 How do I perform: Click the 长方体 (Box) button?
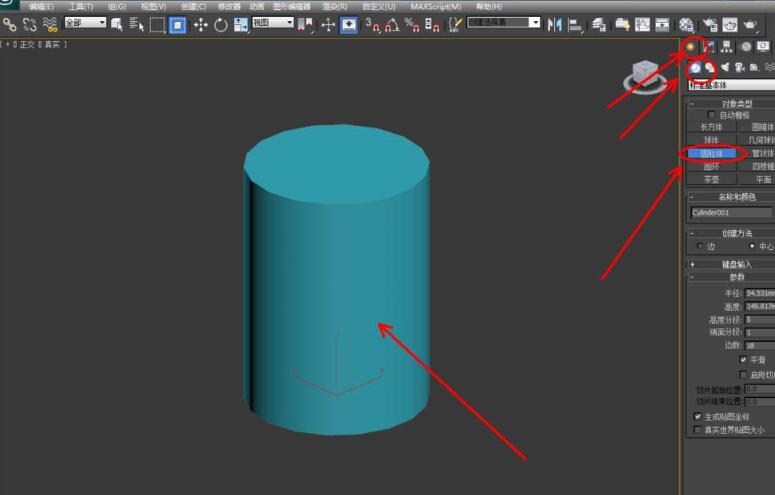pyautogui.click(x=711, y=127)
